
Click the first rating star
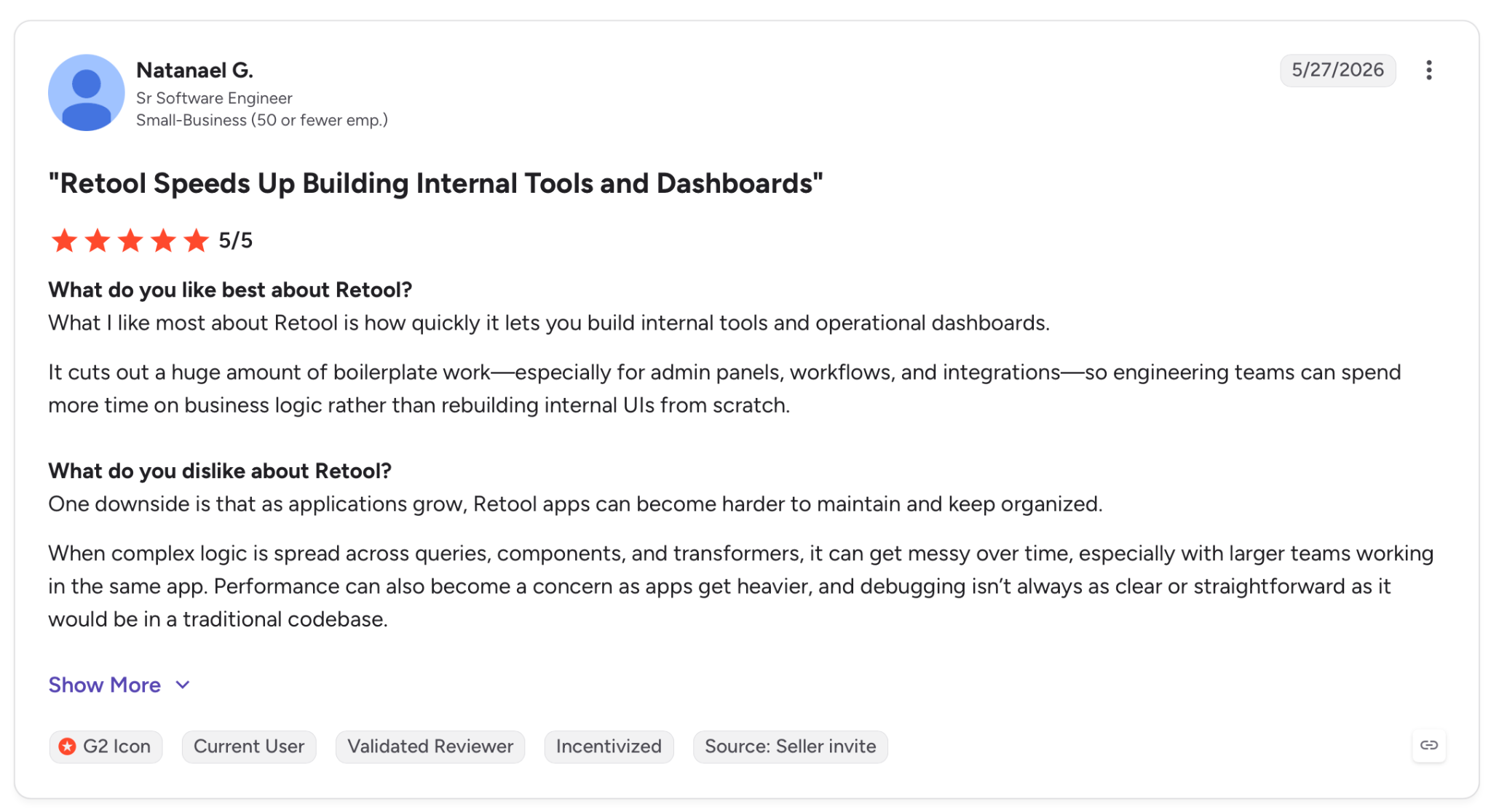tap(64, 240)
